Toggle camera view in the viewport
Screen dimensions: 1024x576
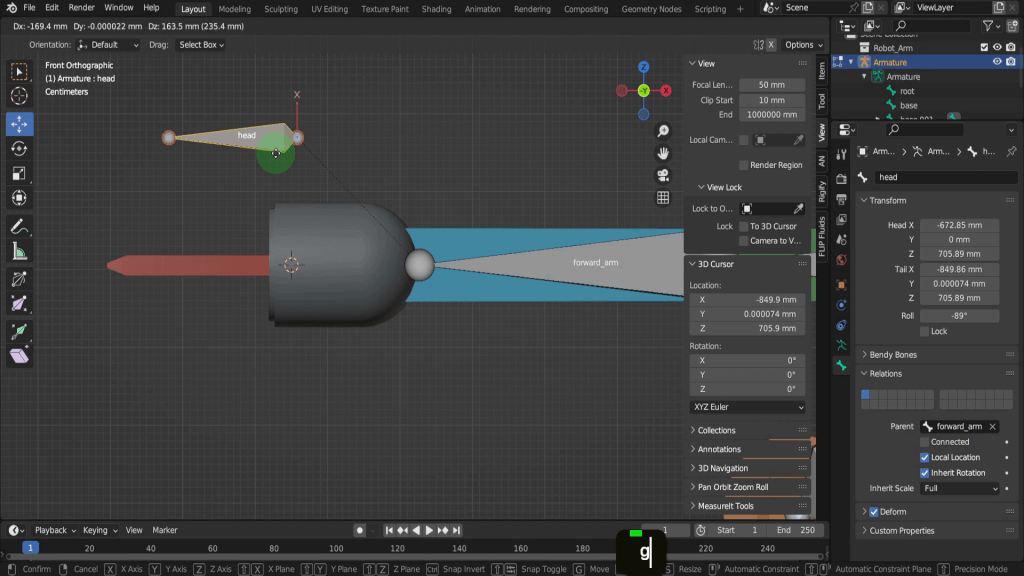tap(663, 175)
